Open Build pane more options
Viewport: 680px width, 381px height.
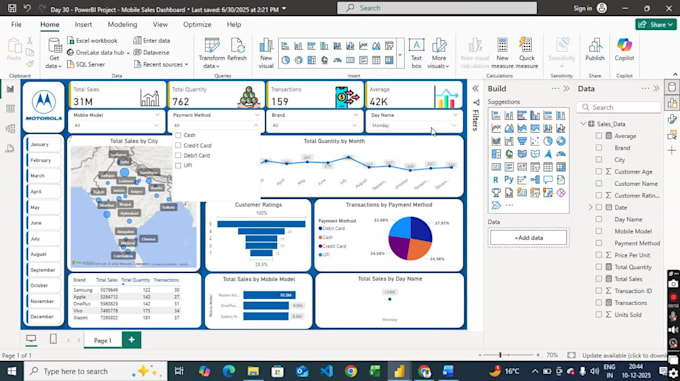[x=555, y=88]
